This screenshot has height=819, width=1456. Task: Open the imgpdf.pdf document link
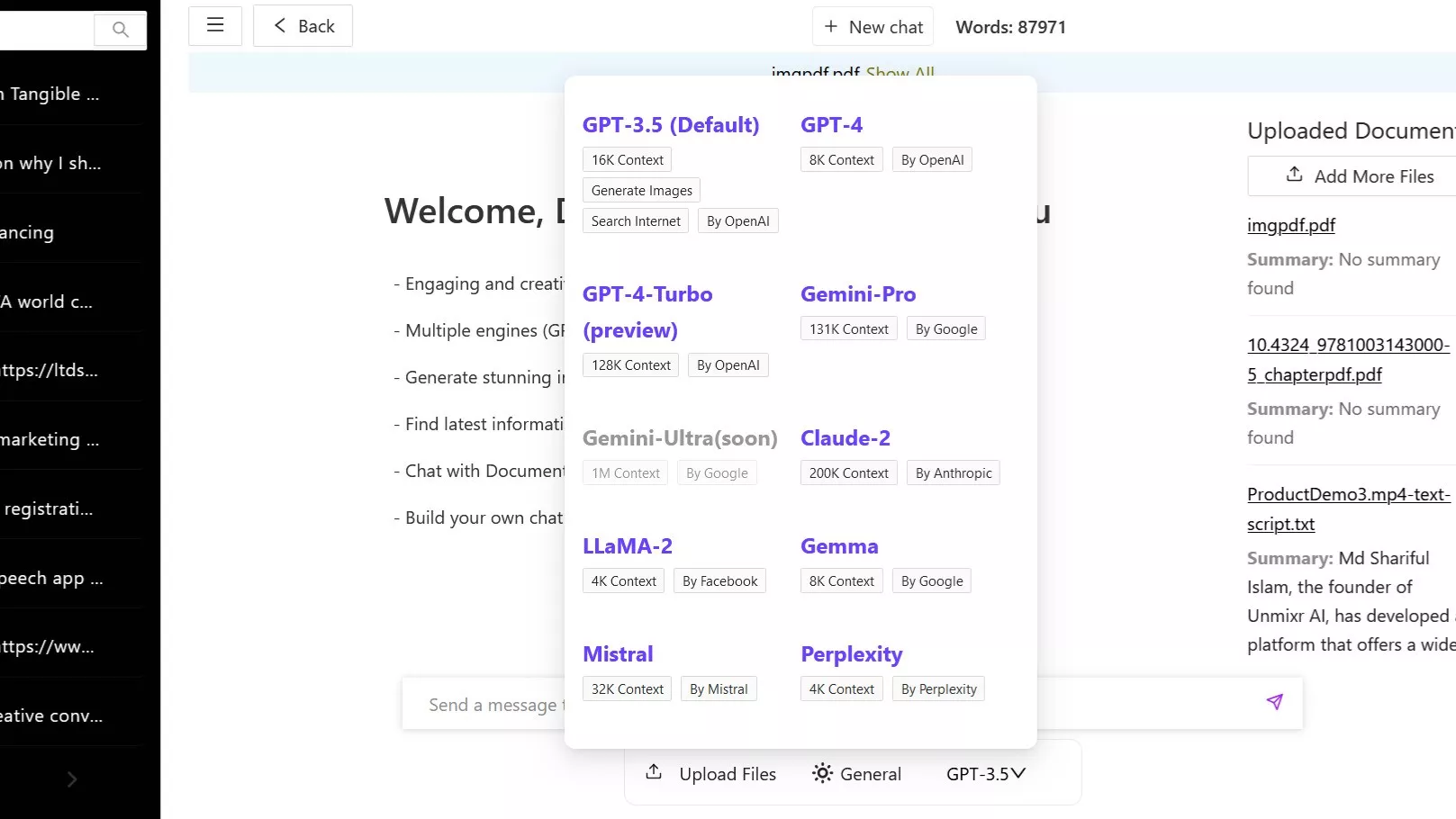[x=1290, y=225]
